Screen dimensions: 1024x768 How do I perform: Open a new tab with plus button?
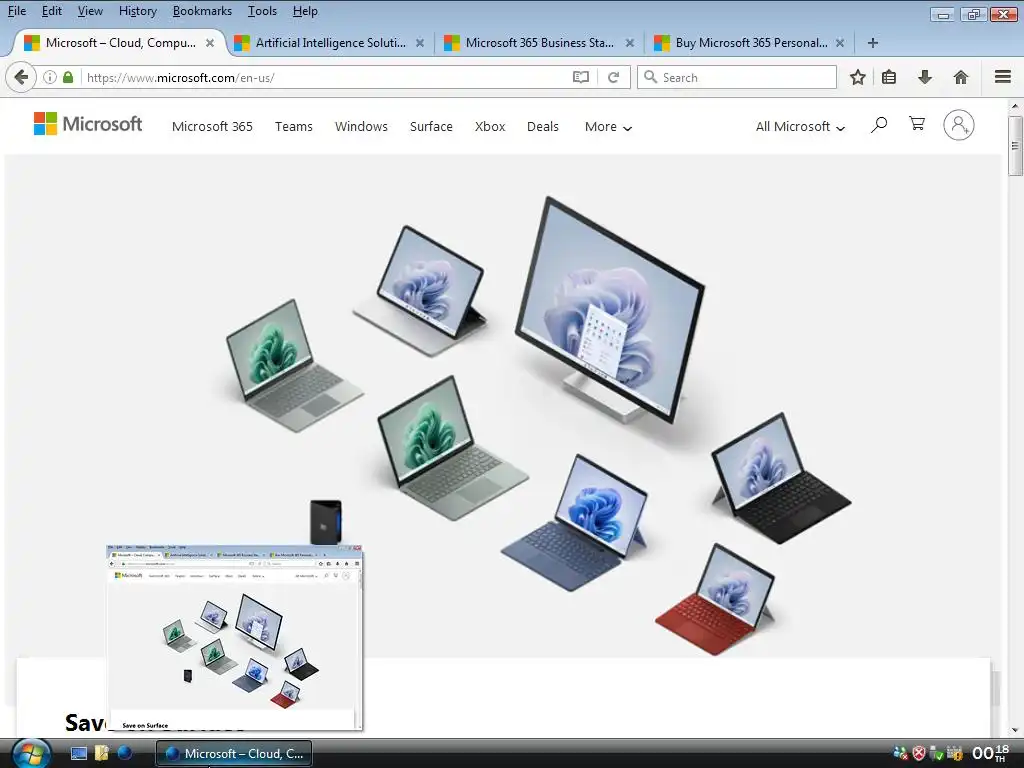click(x=872, y=42)
